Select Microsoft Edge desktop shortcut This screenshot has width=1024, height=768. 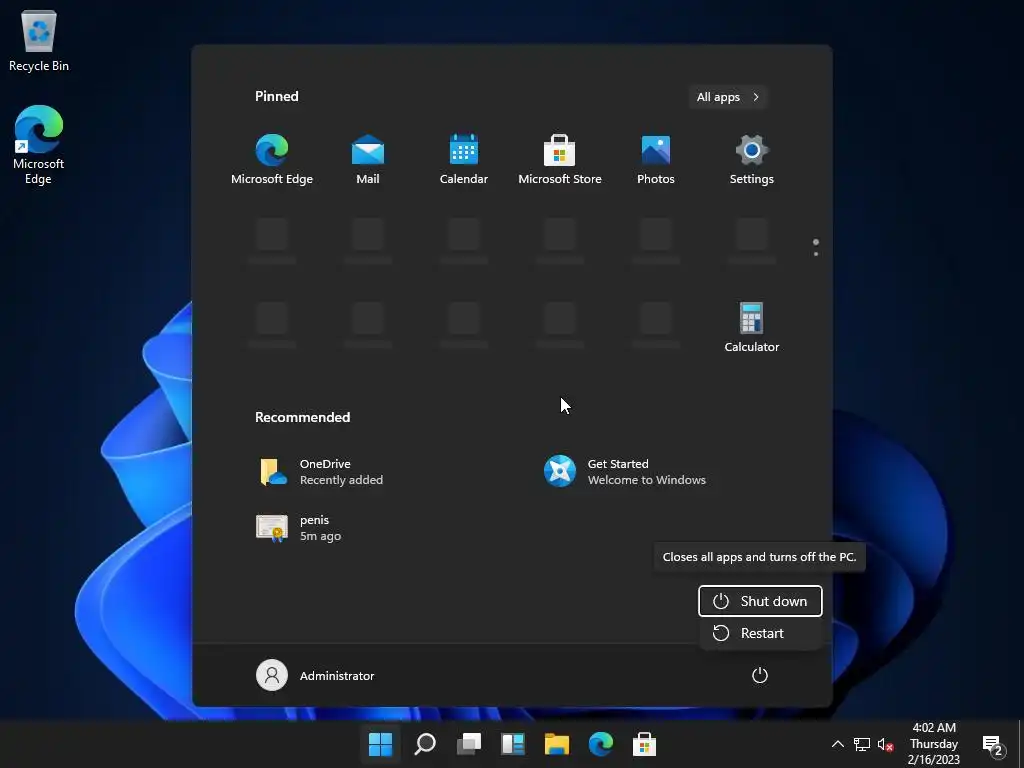click(39, 145)
